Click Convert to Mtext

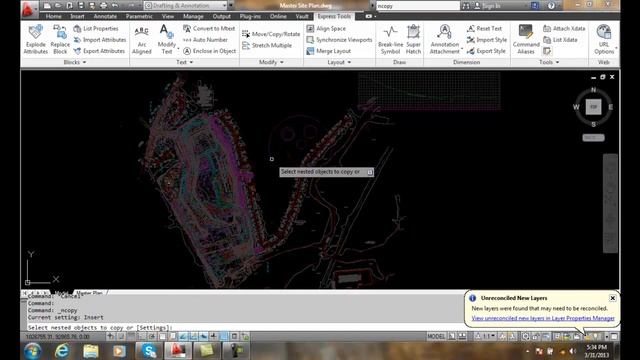click(209, 29)
